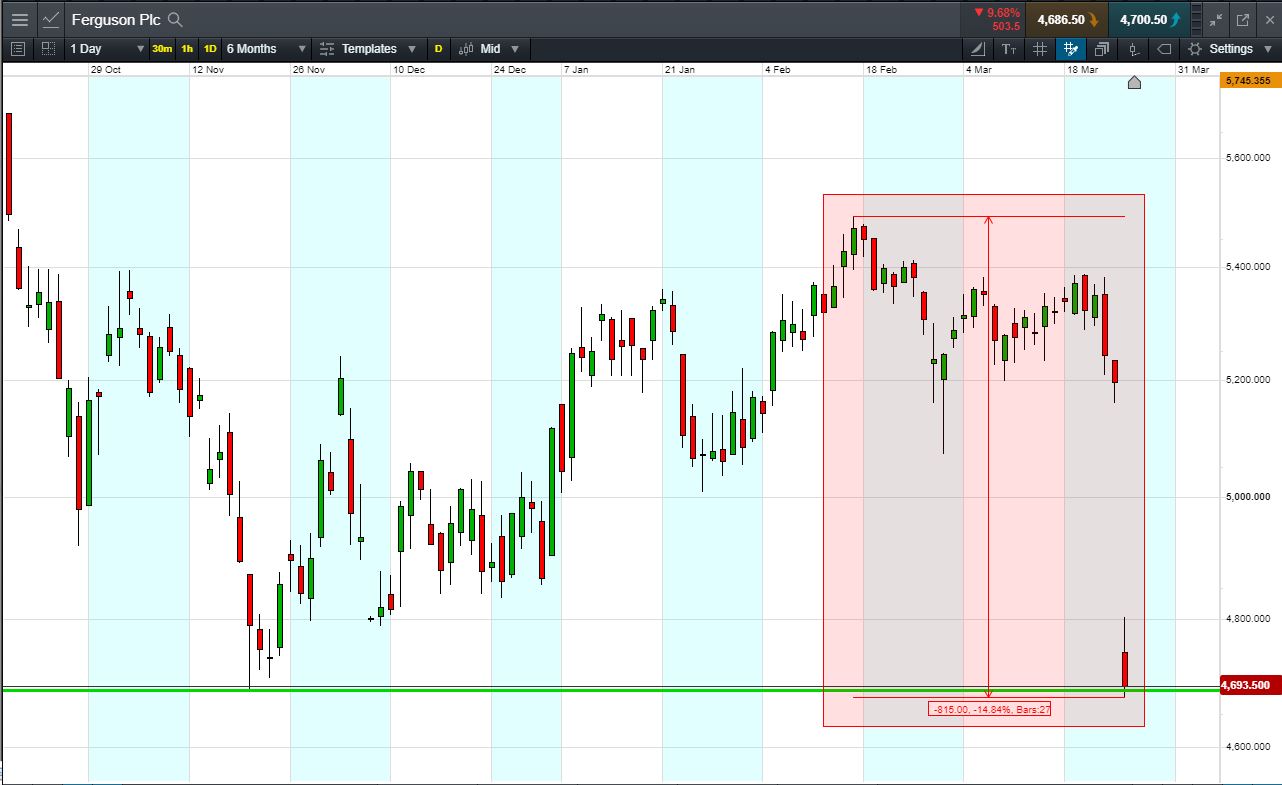Click the Ferguson Plc instrument name

116,19
